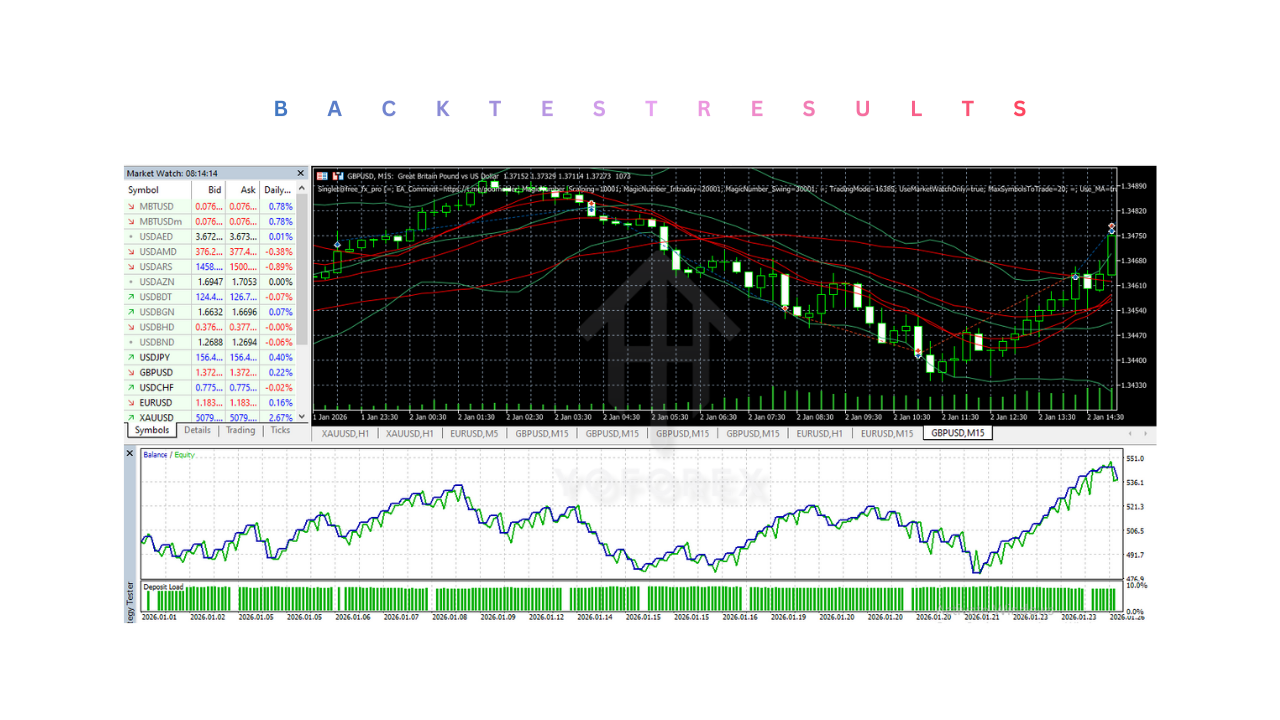Click the downward red arrow icon beside GBPUSD symbol
The width and height of the screenshot is (1280, 720).
coord(131,372)
